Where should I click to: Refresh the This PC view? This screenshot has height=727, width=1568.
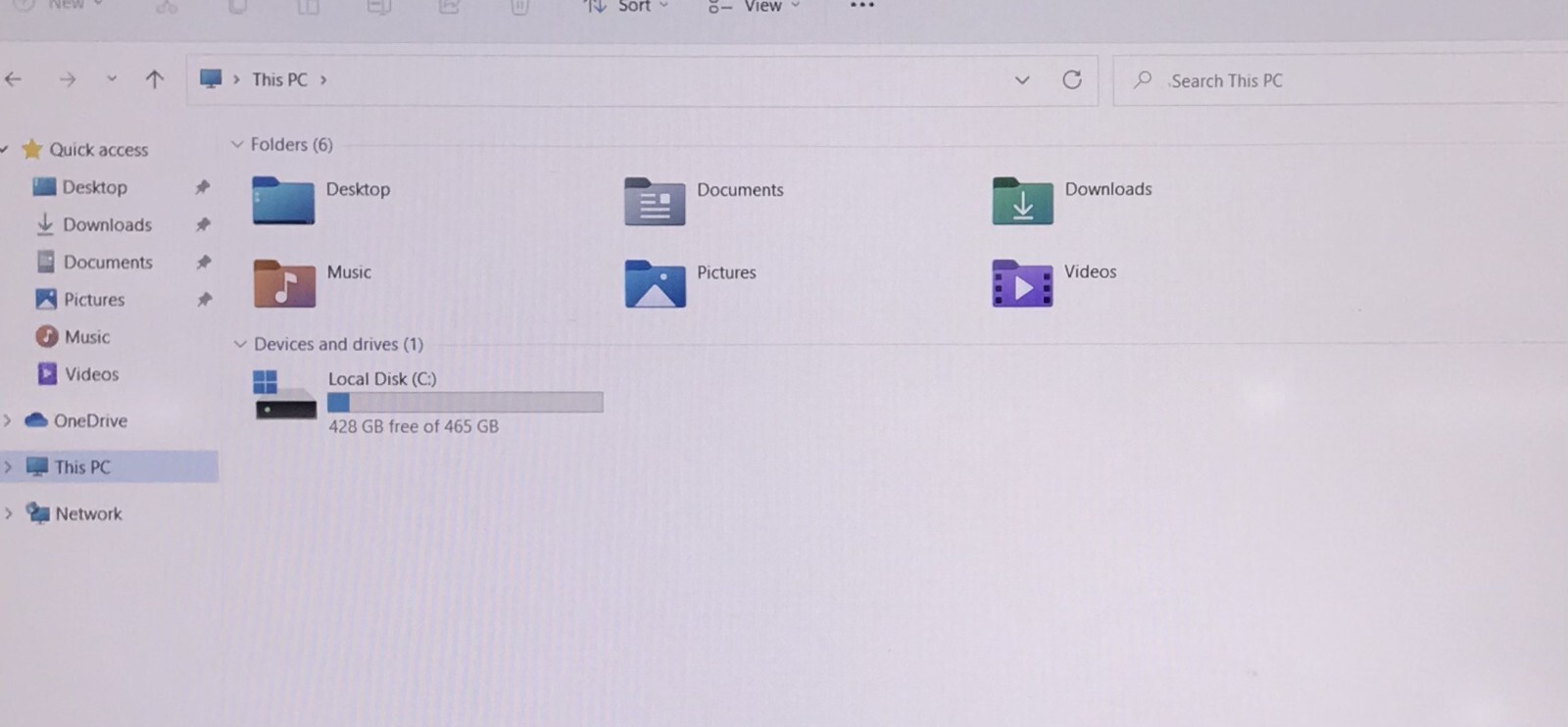click(1072, 79)
